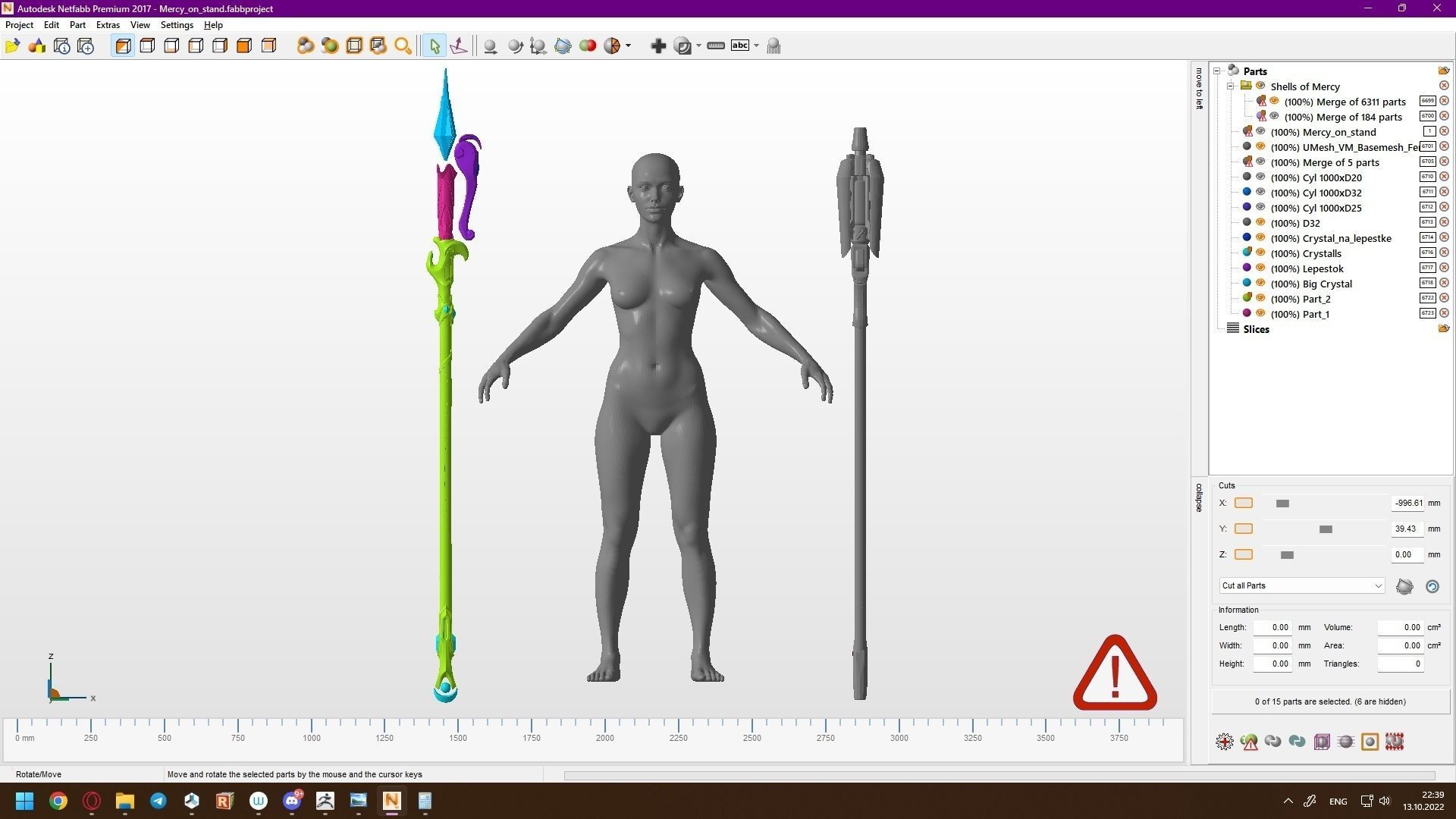
Task: Show hidden system tray icons chevron
Action: [x=1288, y=801]
